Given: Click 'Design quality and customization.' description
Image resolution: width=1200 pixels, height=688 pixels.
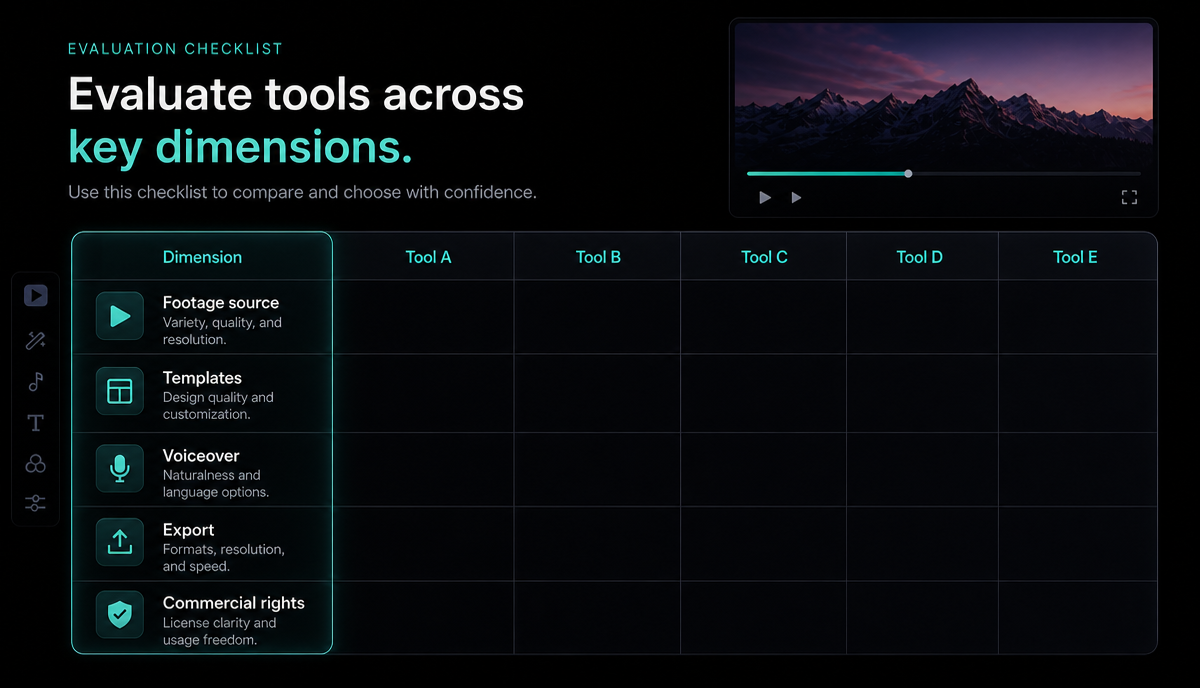Looking at the screenshot, I should coord(218,406).
